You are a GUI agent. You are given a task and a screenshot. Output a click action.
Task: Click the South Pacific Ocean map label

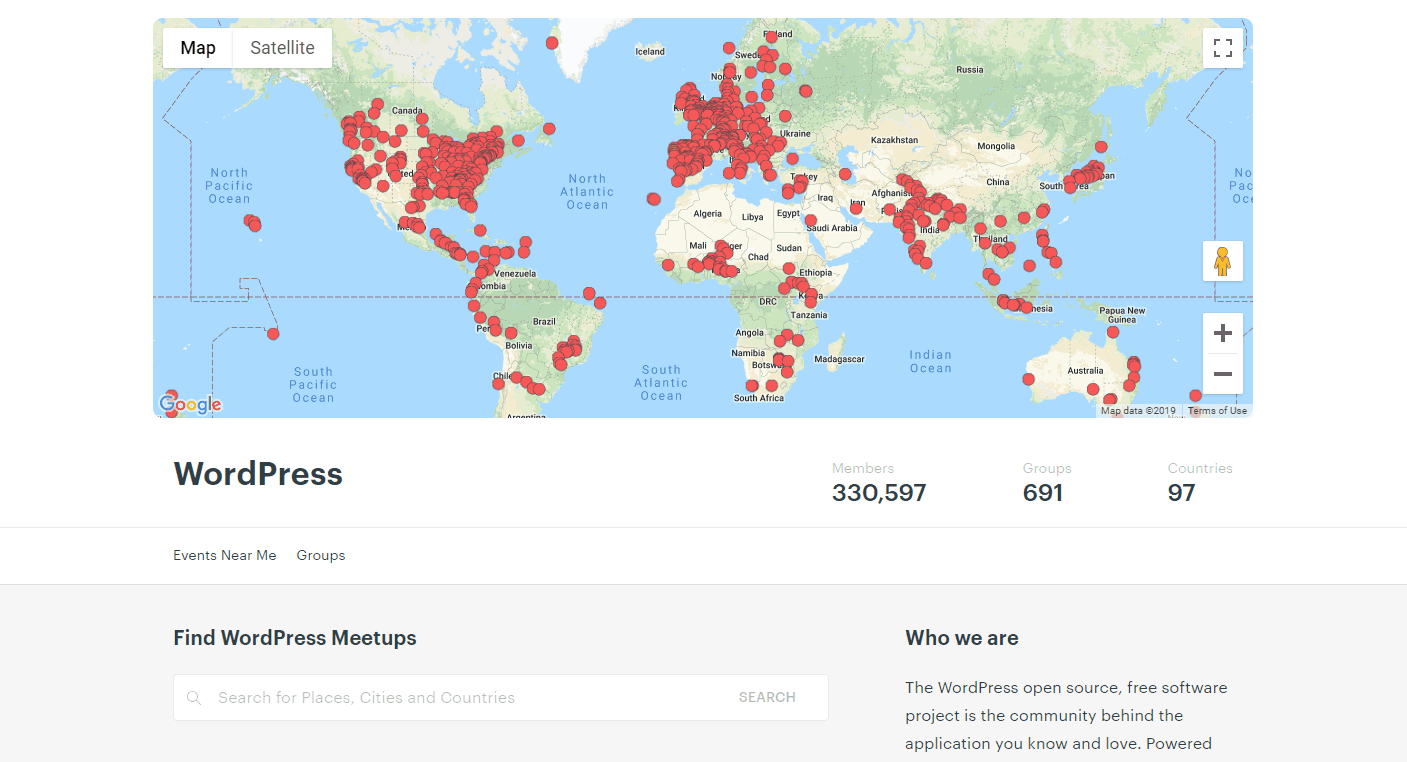(x=313, y=385)
